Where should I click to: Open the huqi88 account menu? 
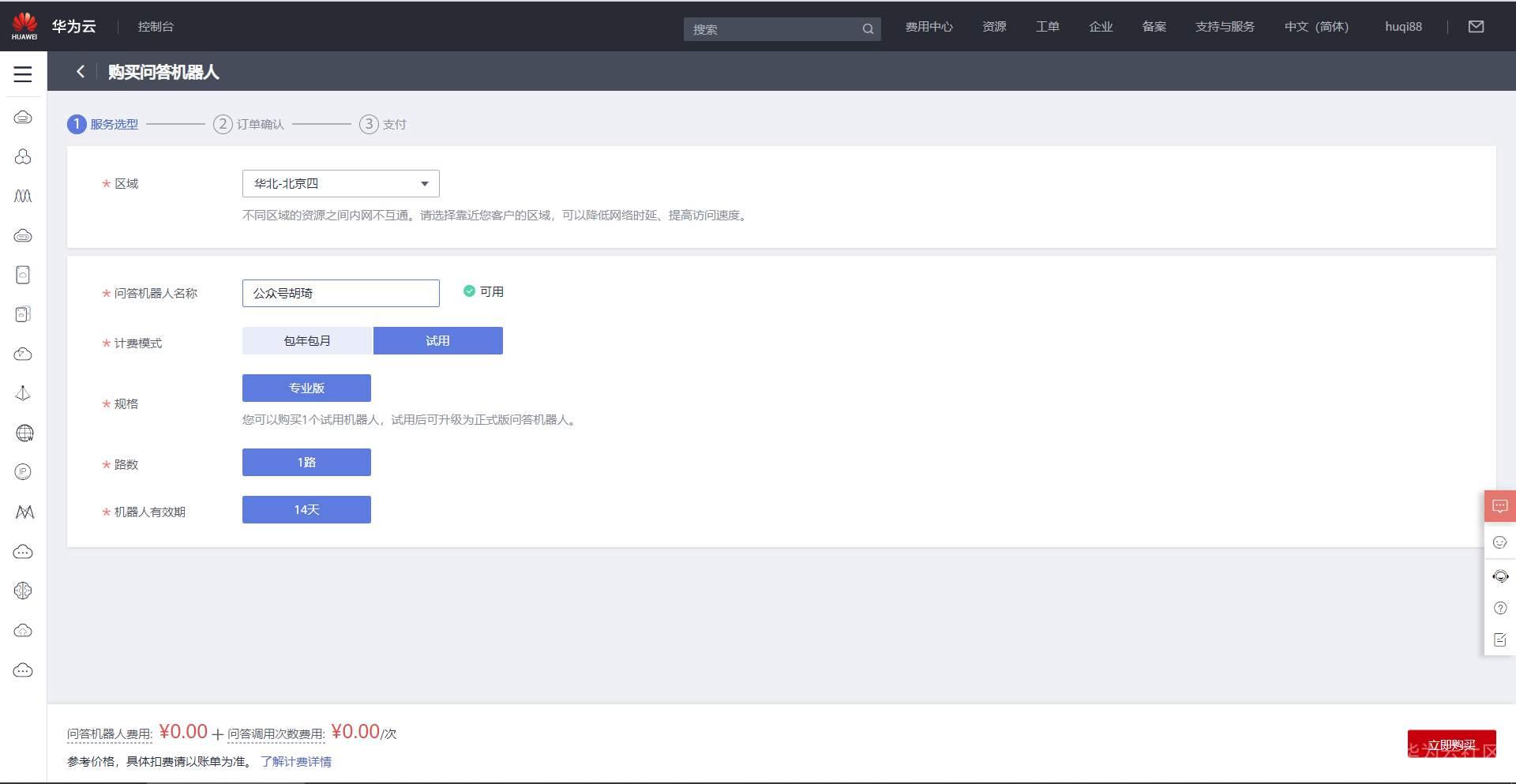pos(1403,27)
